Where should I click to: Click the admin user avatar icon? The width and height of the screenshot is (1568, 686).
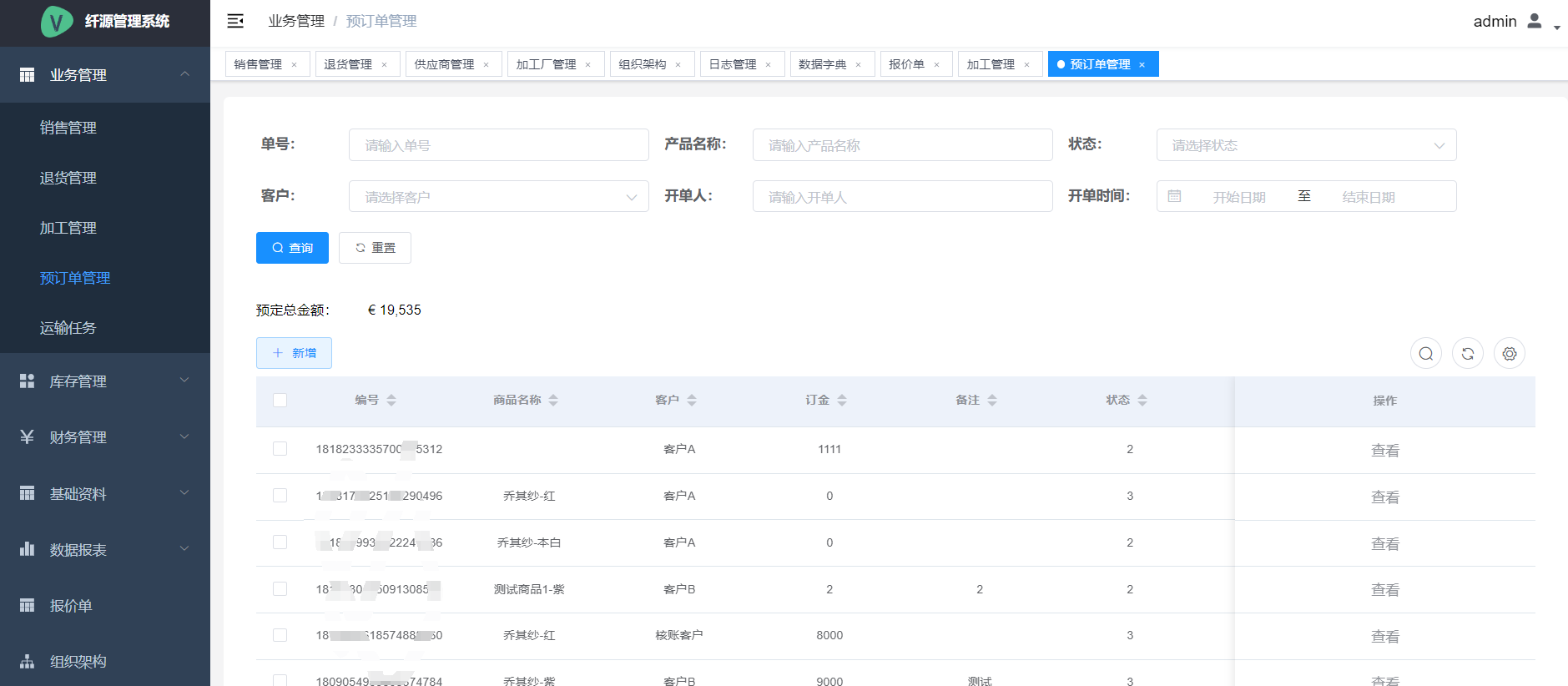1534,21
